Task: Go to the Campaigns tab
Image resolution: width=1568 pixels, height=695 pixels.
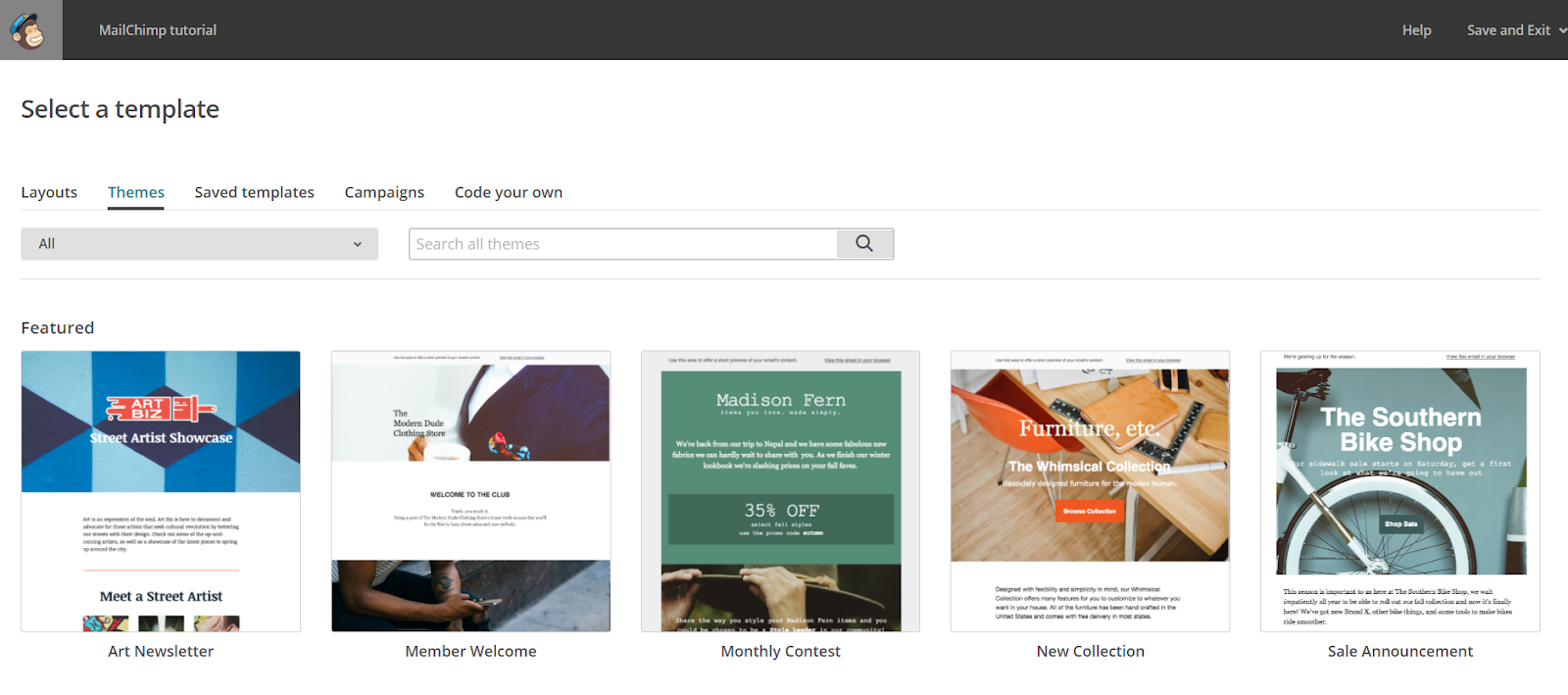Action: point(384,192)
